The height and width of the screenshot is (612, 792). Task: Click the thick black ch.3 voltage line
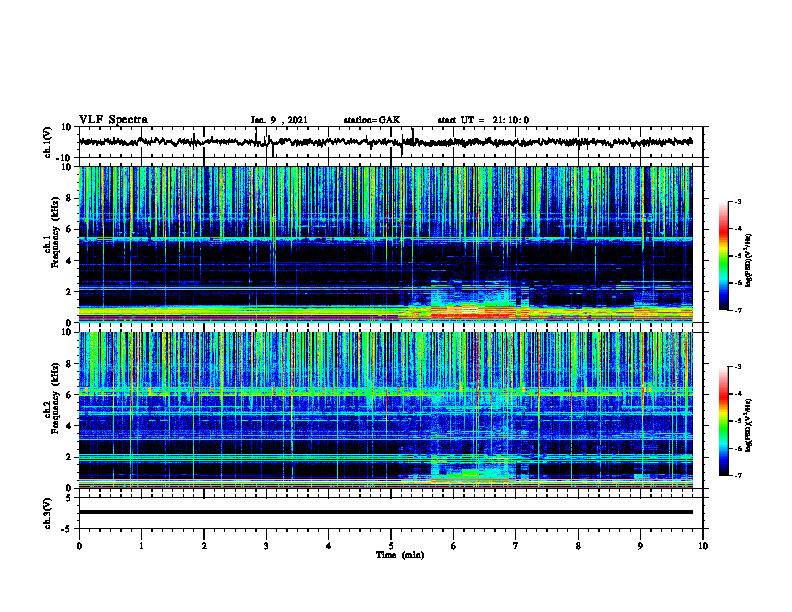(385, 512)
